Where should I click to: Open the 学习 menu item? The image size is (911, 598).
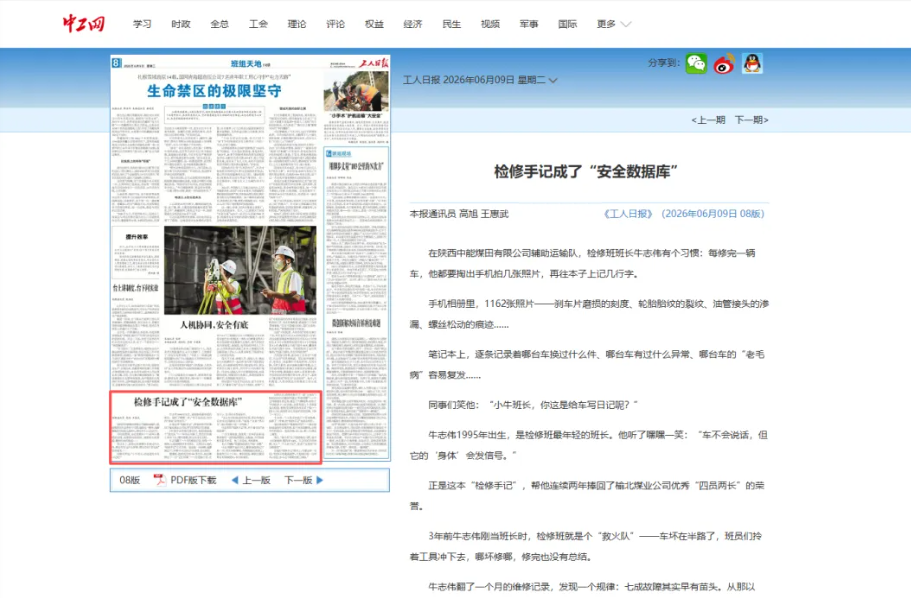[142, 24]
